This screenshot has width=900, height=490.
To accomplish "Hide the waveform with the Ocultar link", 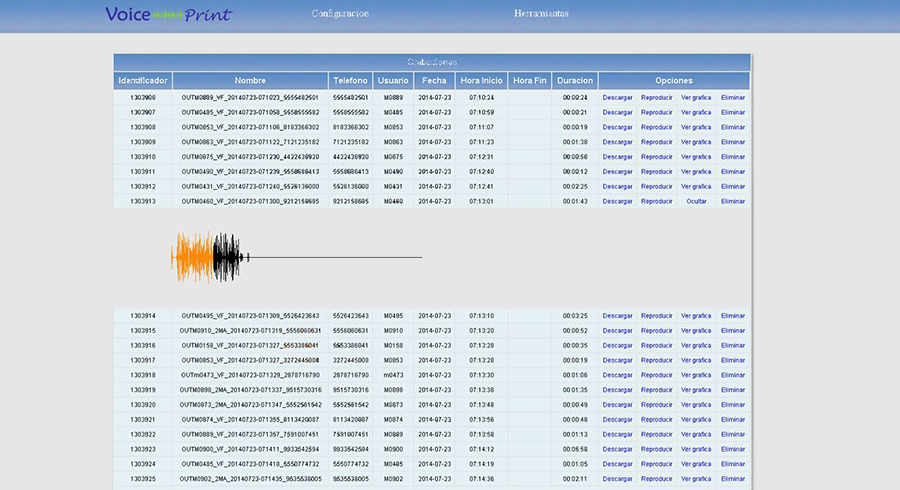I will (x=695, y=202).
